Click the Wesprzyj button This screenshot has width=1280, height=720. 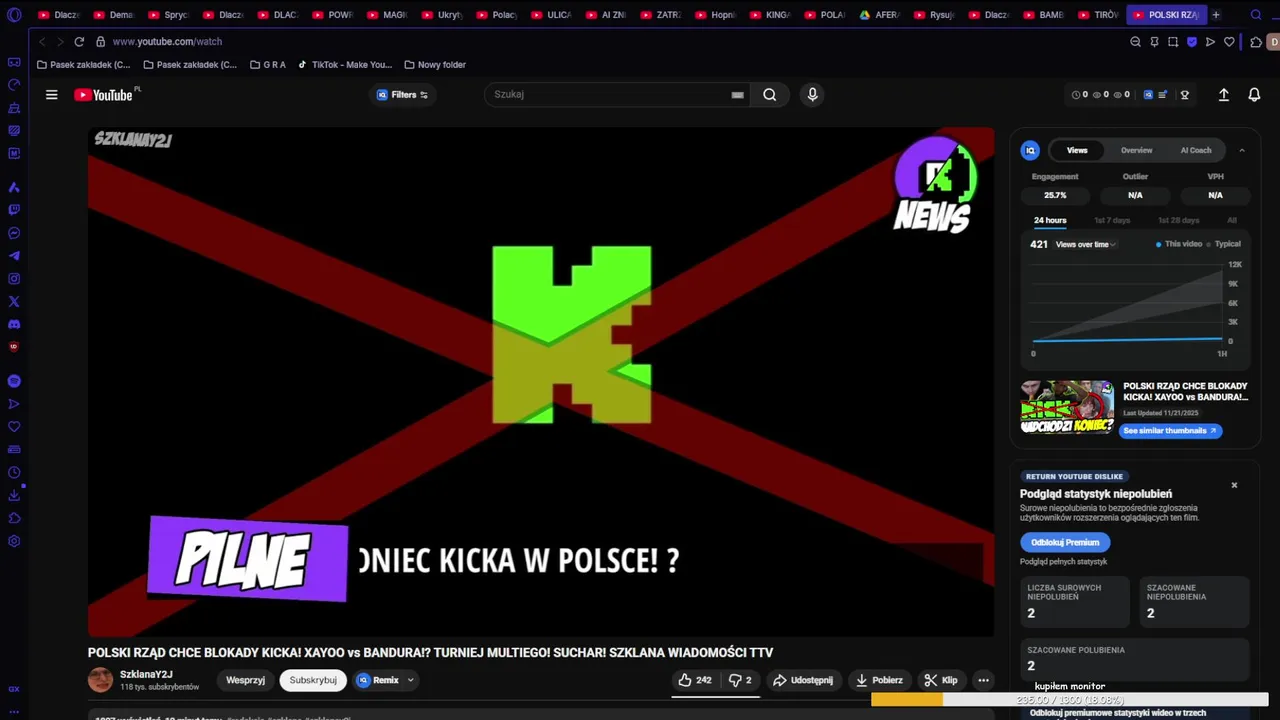tap(245, 680)
